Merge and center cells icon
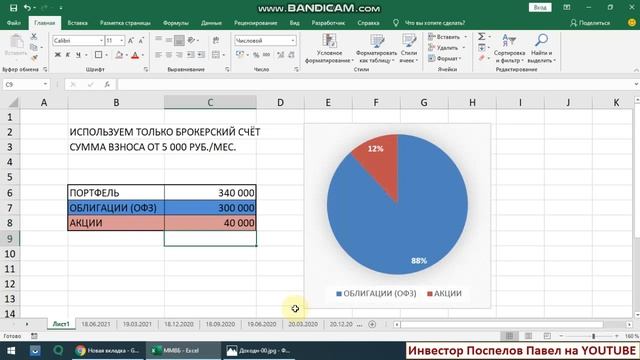The width and height of the screenshot is (640, 360). tap(216, 55)
